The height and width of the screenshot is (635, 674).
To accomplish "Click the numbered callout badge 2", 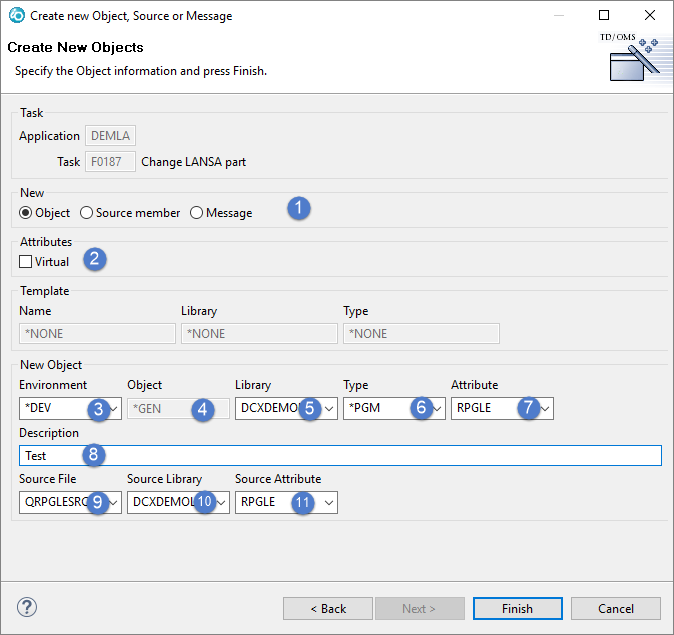I will (x=94, y=259).
